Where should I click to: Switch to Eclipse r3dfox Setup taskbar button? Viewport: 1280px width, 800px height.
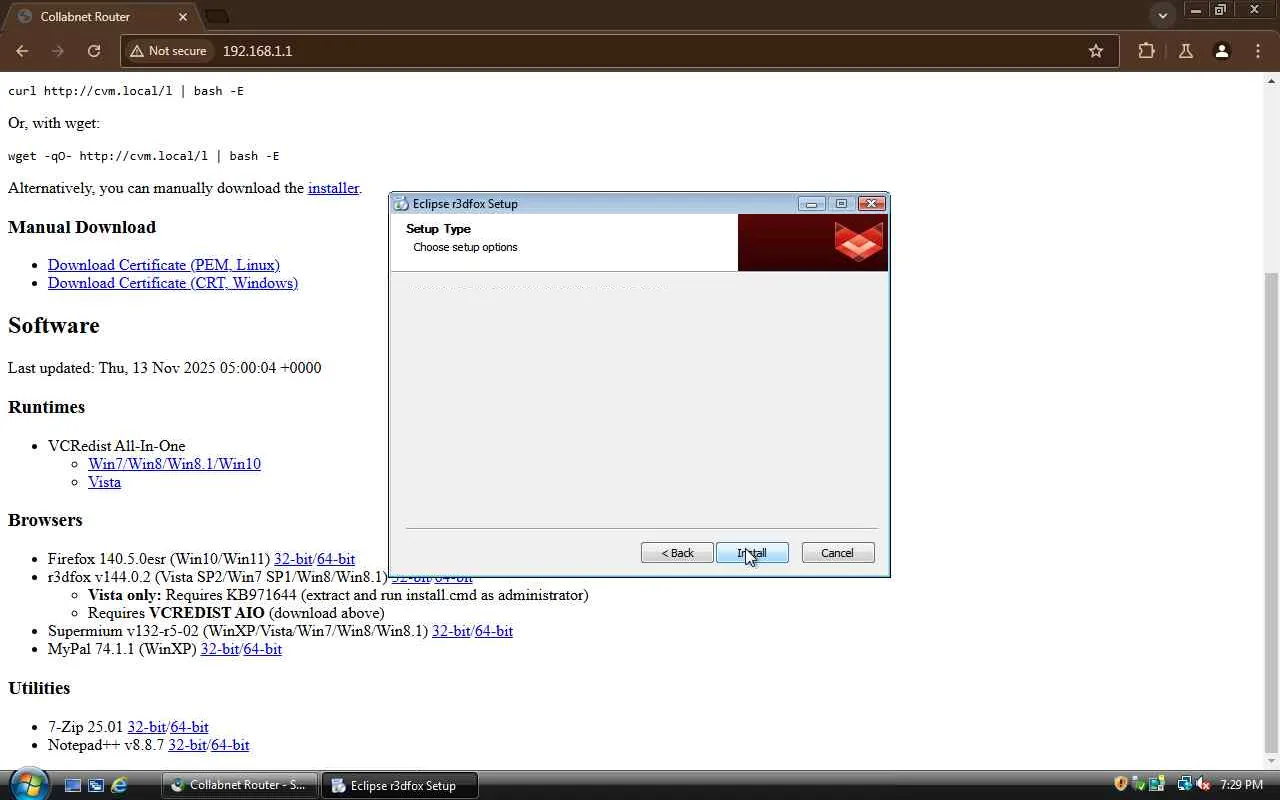[x=400, y=785]
